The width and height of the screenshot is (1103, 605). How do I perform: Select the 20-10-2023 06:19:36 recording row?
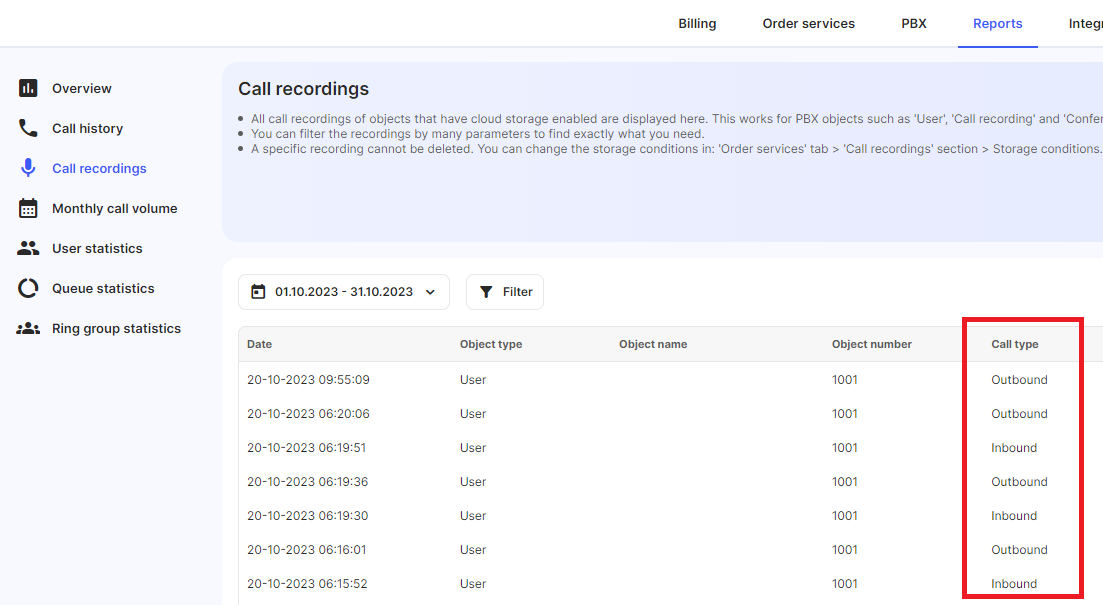click(x=670, y=482)
